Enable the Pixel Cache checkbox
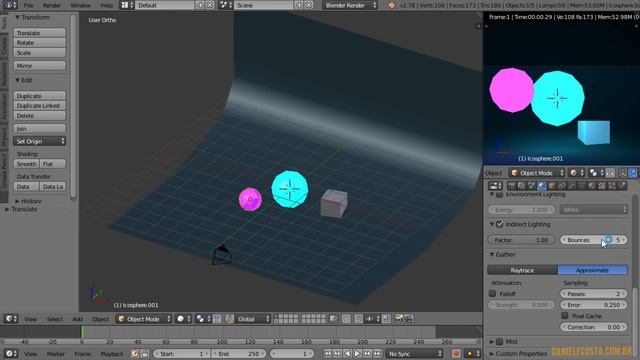Viewport: 640px width, 360px height. coord(565,316)
